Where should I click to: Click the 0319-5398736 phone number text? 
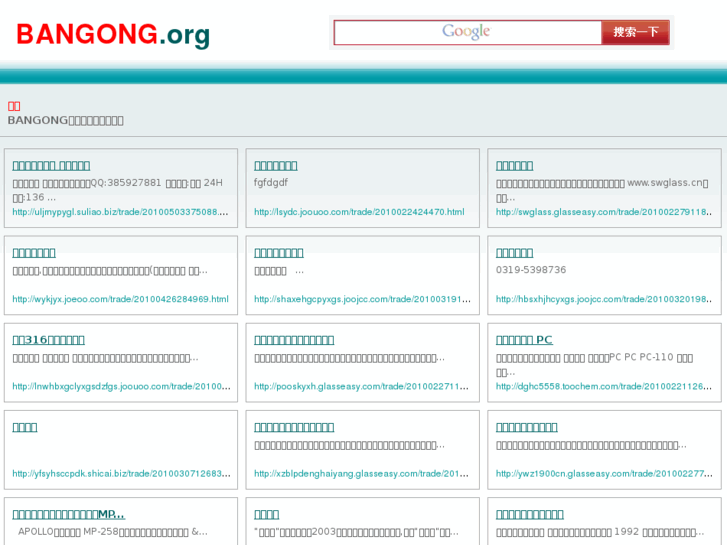point(531,270)
